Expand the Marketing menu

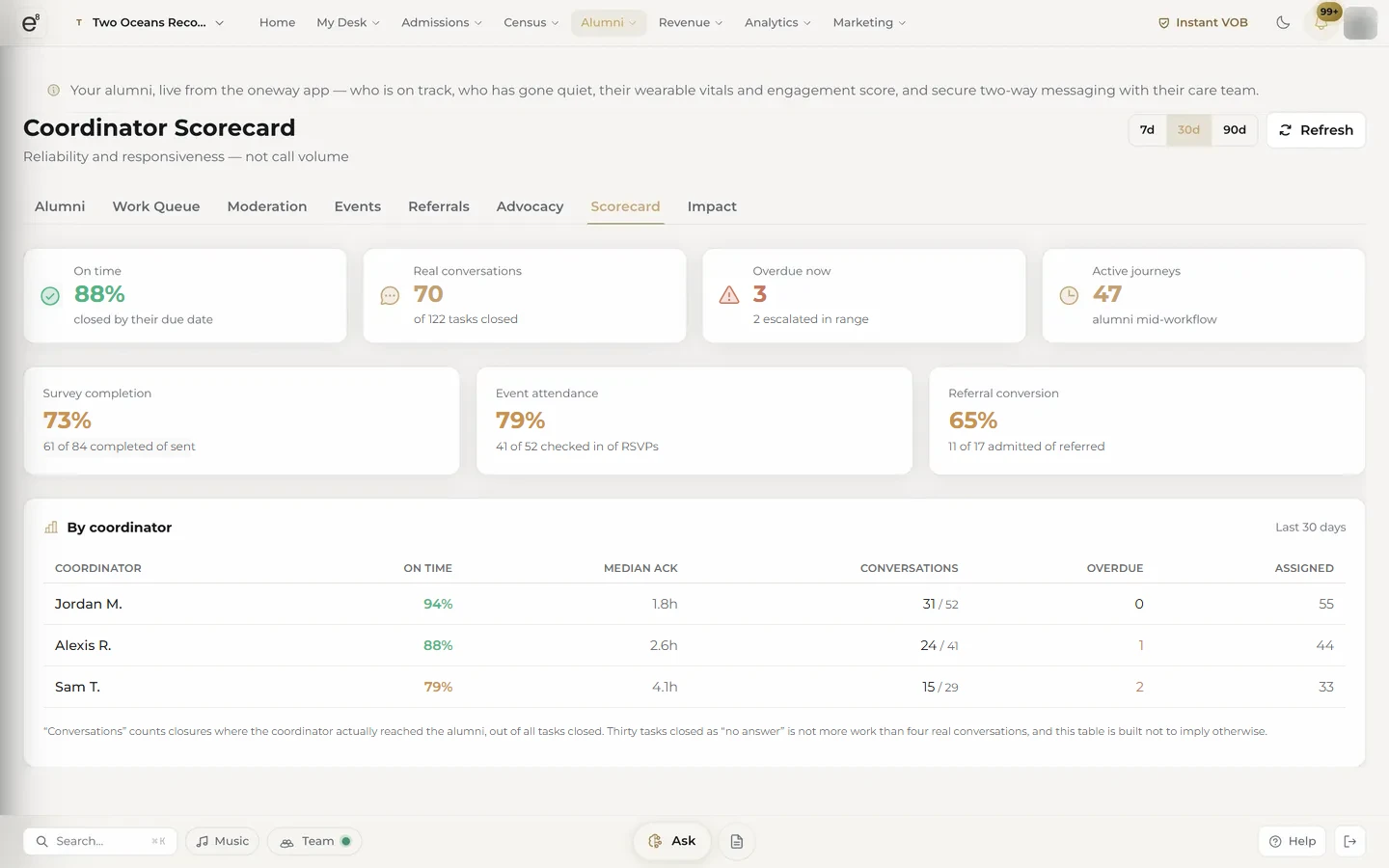[869, 22]
